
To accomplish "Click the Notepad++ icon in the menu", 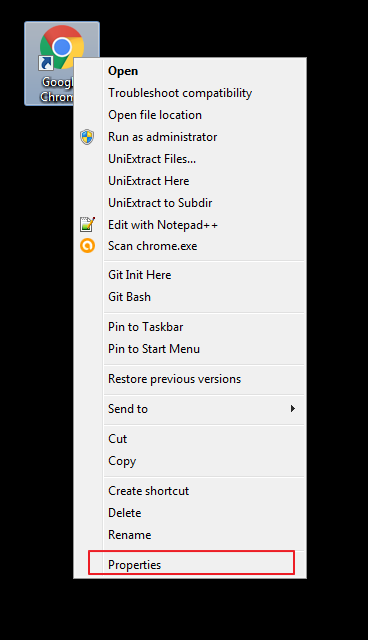I will click(87, 224).
